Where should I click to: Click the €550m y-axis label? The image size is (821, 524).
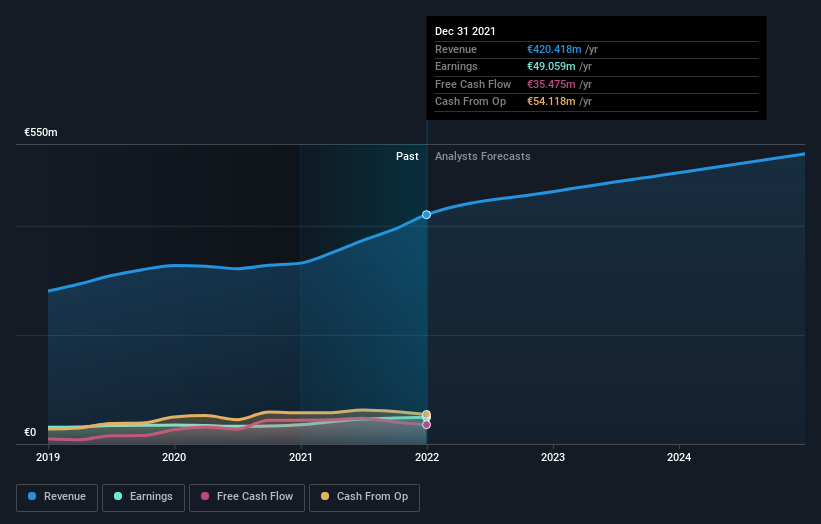[41, 132]
